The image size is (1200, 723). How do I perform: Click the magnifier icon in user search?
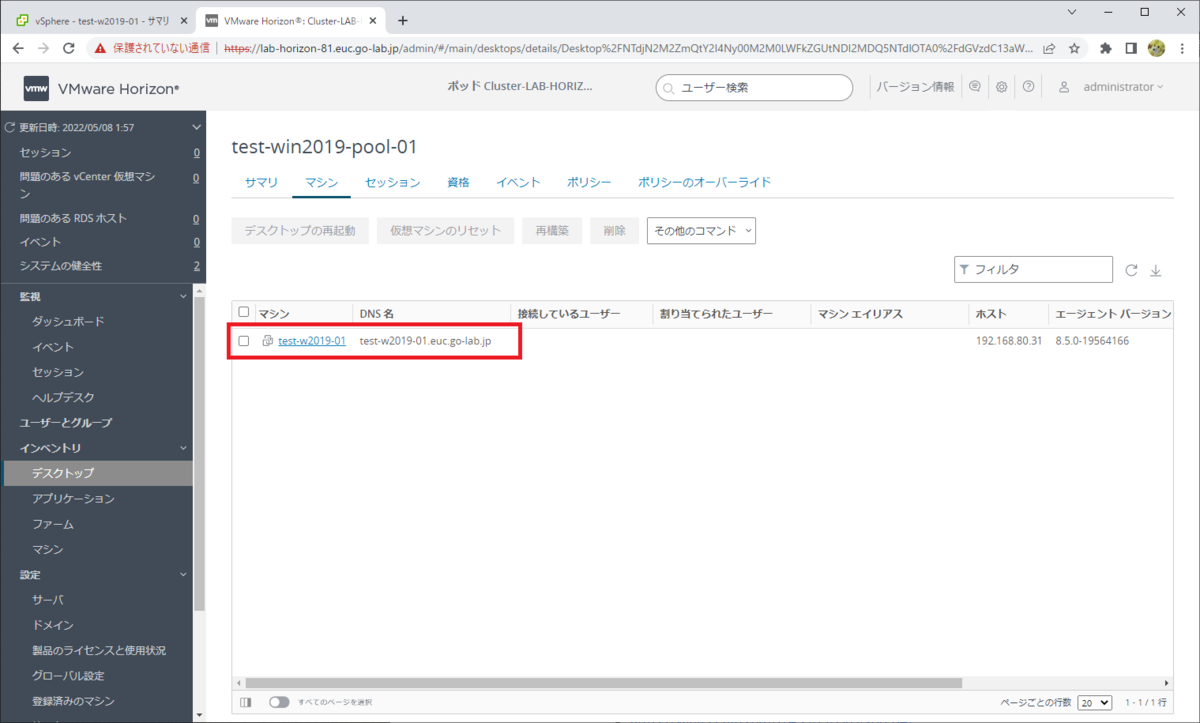(x=670, y=88)
